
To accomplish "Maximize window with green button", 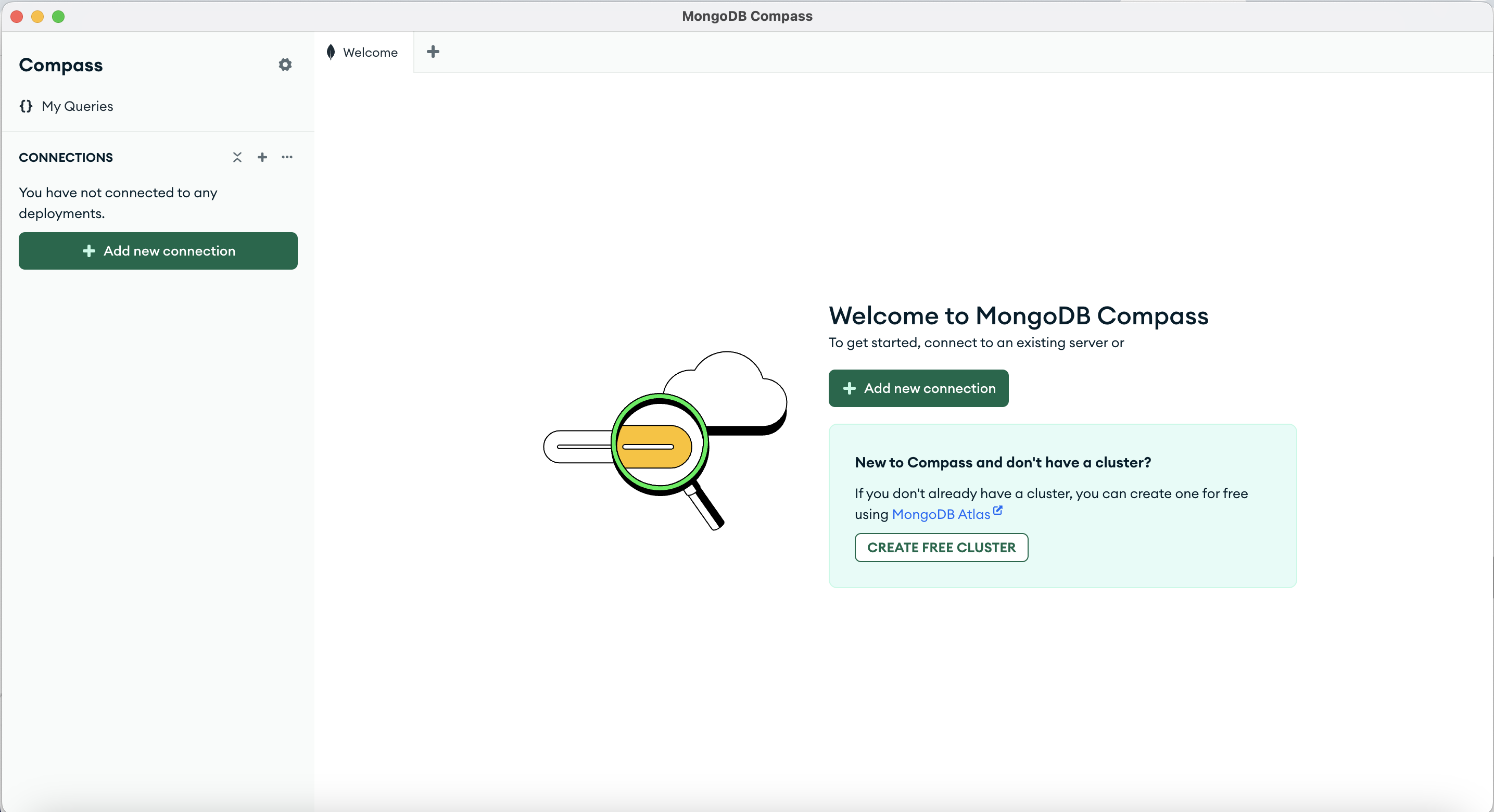I will click(x=59, y=16).
